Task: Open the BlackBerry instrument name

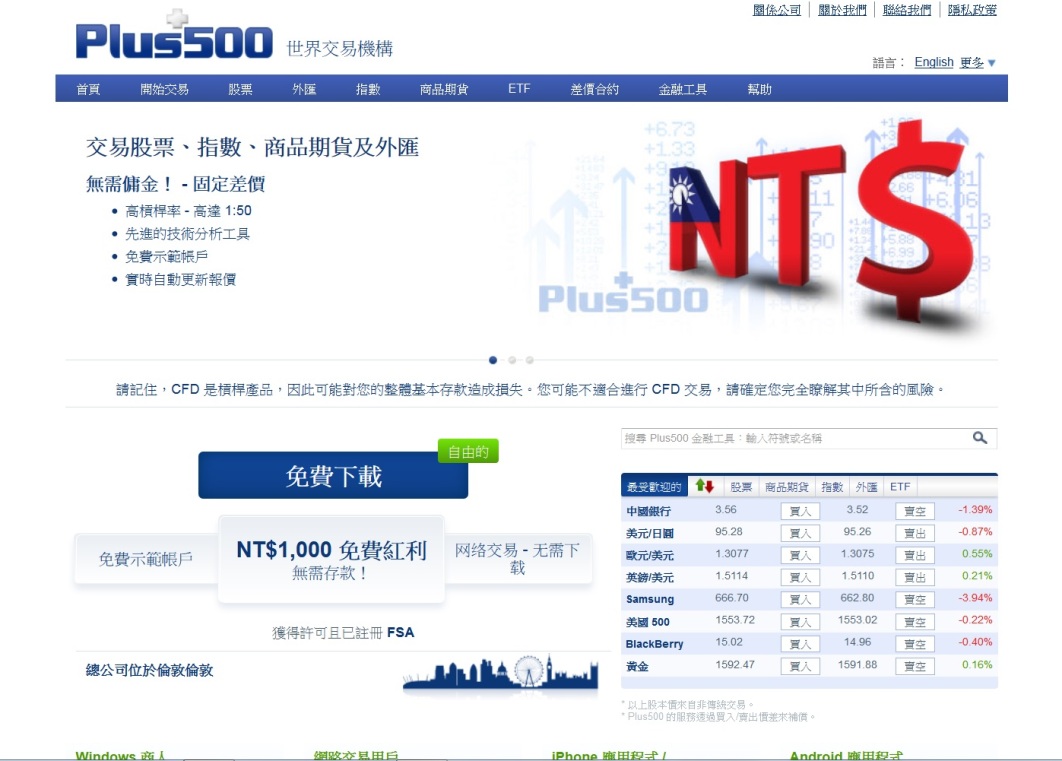Action: [654, 644]
